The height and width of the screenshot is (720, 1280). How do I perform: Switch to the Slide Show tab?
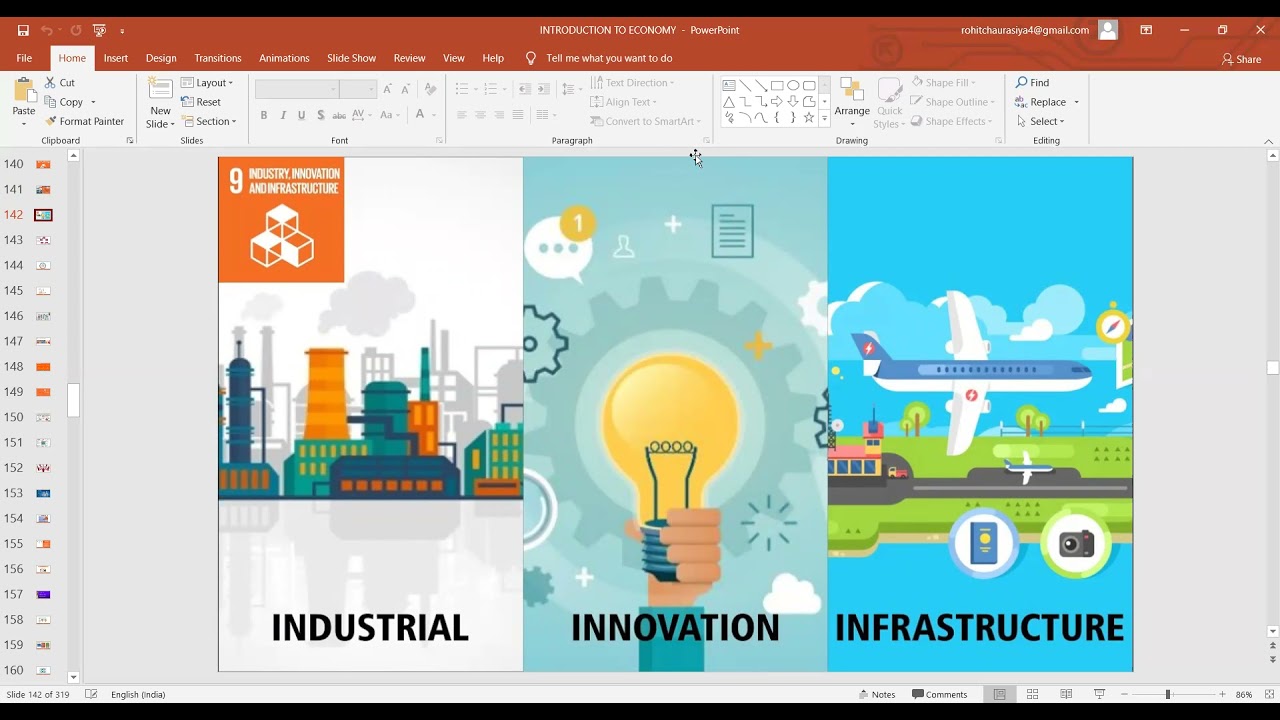[352, 58]
